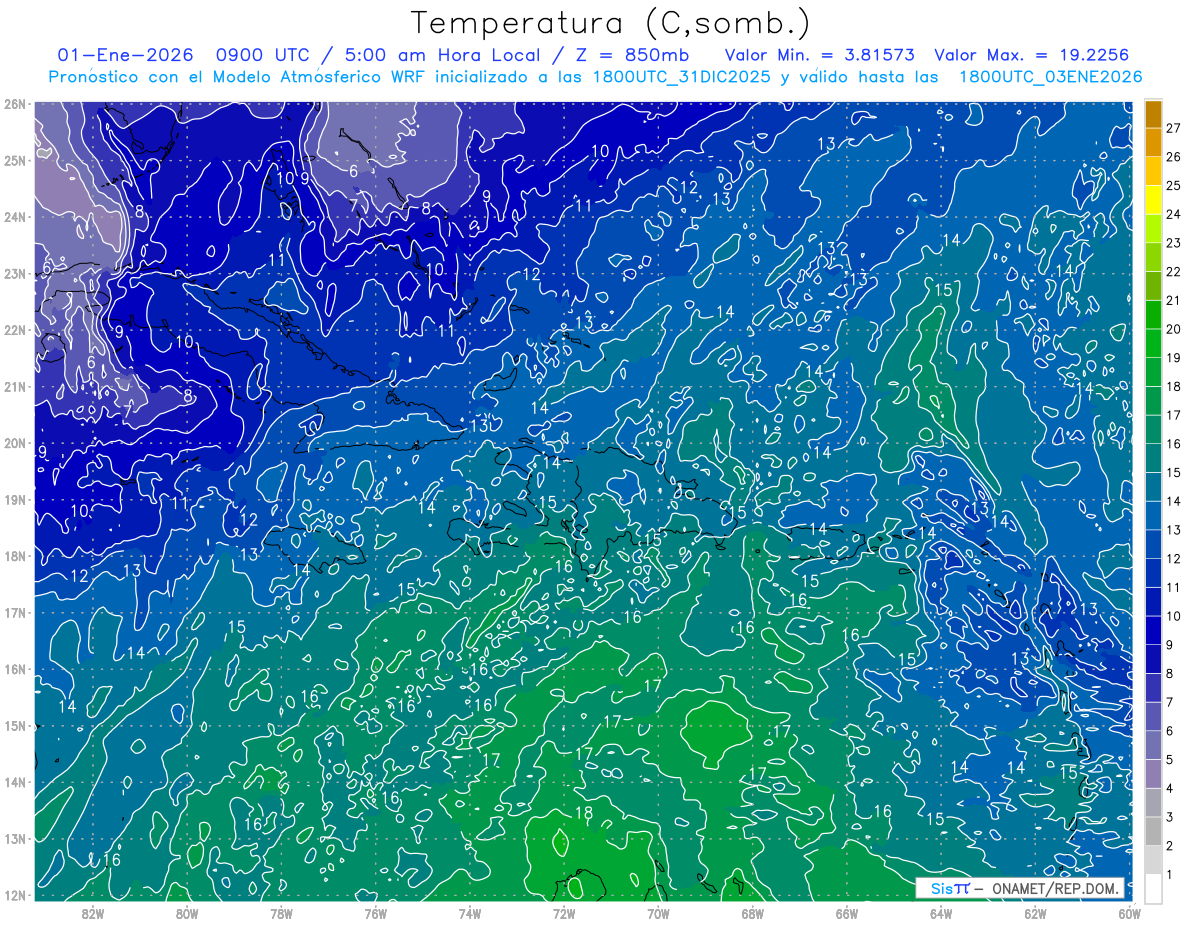This screenshot has width=1200, height=927.
Task: Click the '13N' latitude axis label
Action: (14, 838)
